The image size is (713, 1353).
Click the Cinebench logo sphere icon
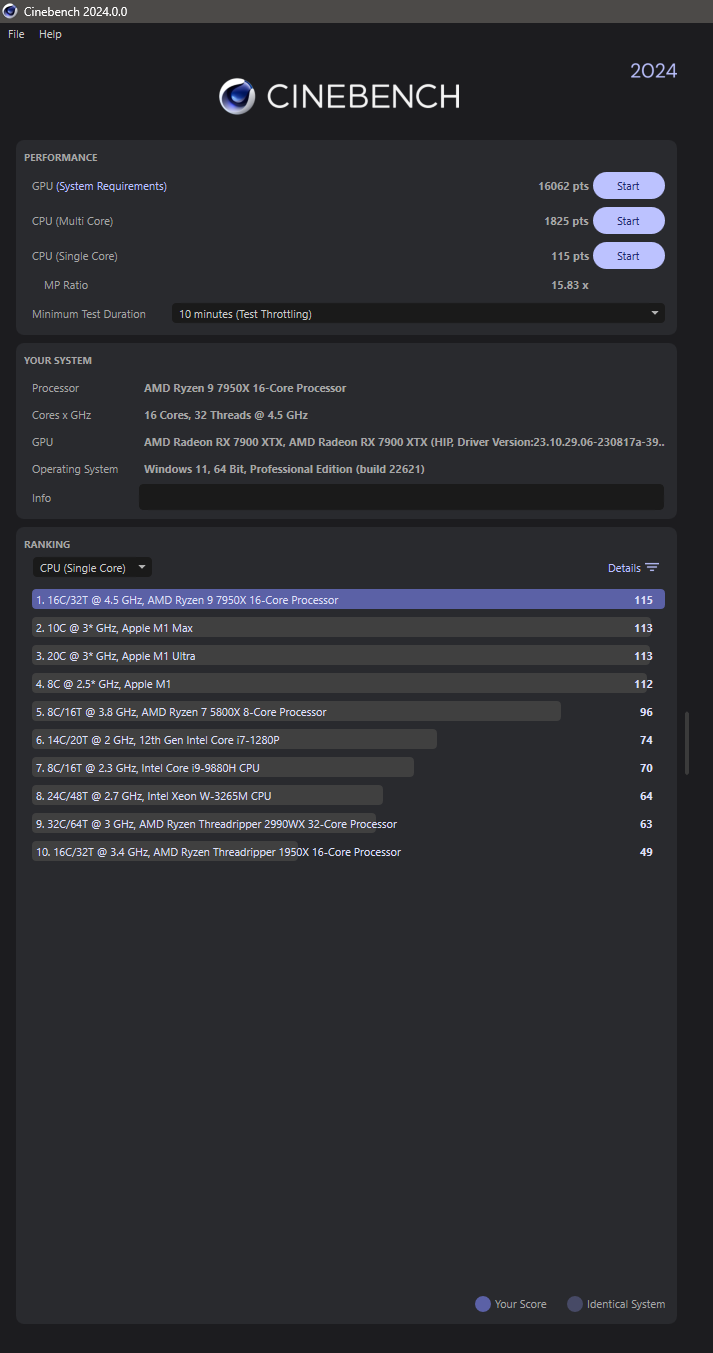[237, 96]
